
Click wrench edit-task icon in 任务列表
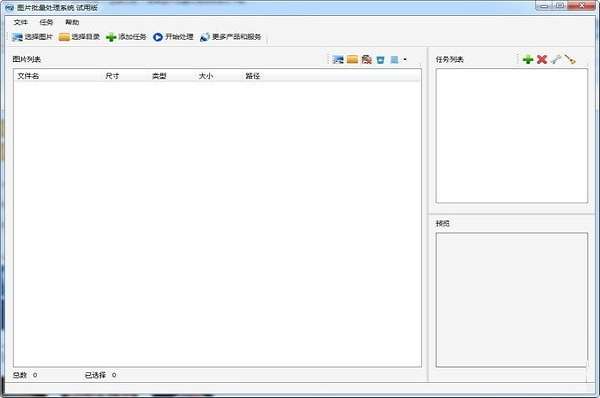pyautogui.click(x=556, y=59)
